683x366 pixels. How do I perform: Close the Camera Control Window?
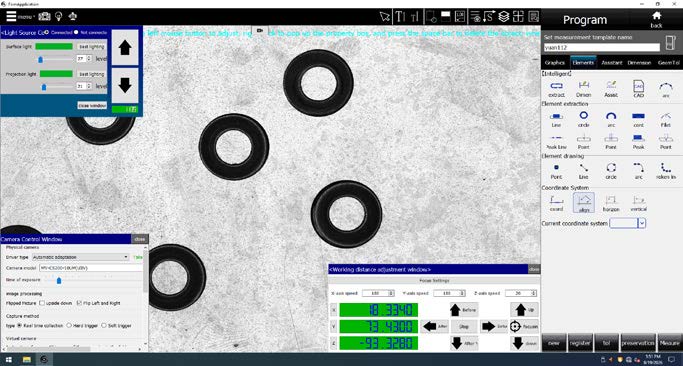pos(140,239)
